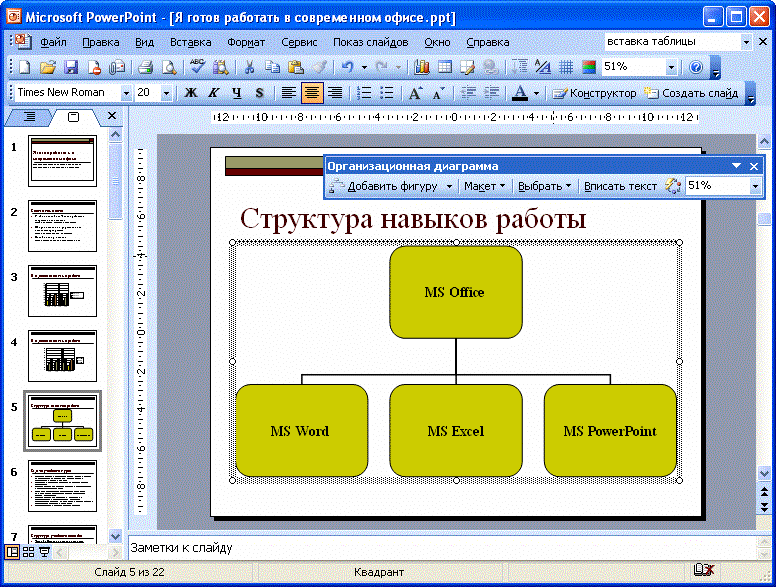This screenshot has height=587, width=776.
Task: Toggle Bold (Ж) formatting
Action: pos(191,93)
